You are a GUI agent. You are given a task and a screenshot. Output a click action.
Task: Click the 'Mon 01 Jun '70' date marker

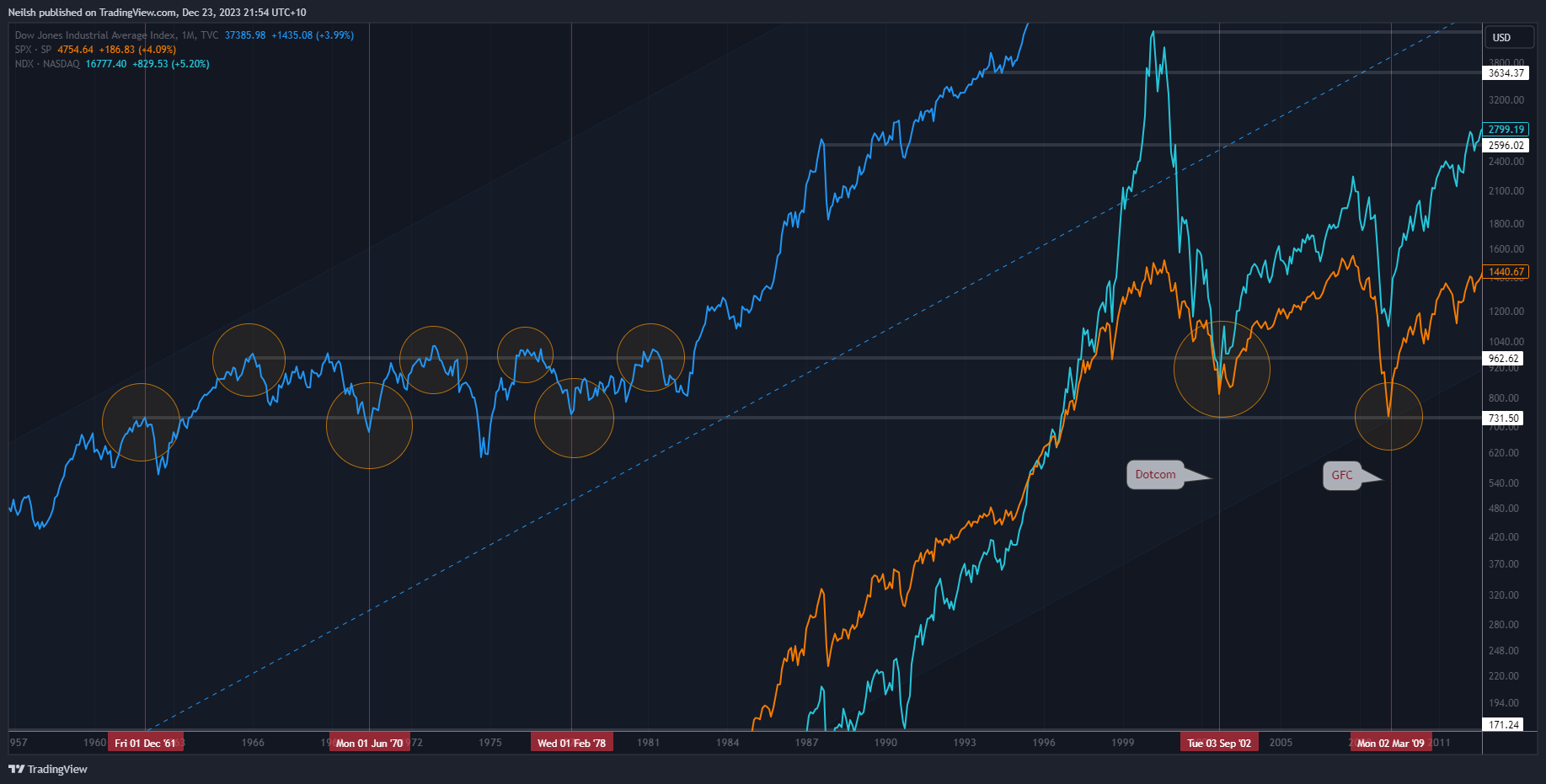(369, 743)
